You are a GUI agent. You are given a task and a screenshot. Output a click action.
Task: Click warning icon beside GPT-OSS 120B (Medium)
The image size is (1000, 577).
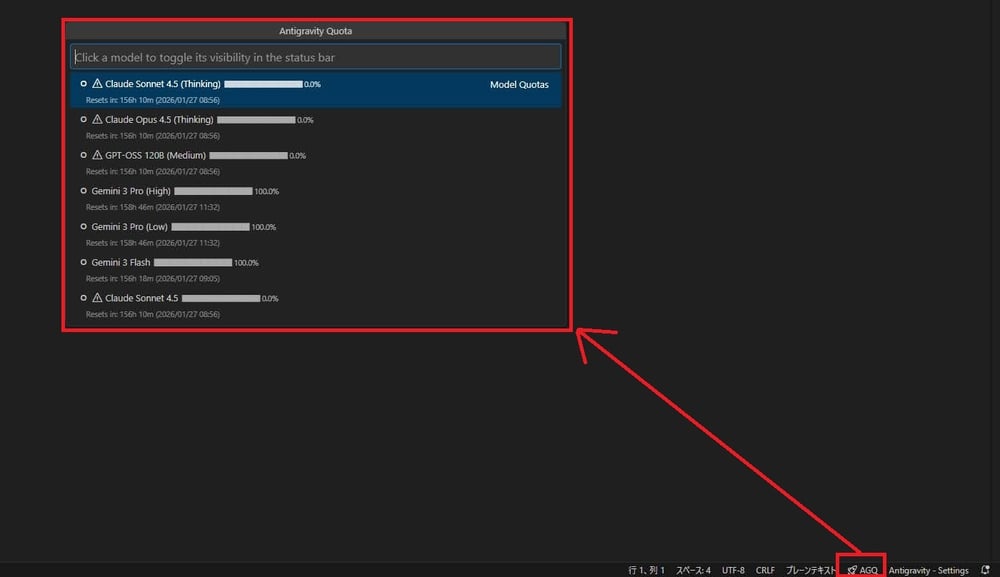(x=97, y=156)
